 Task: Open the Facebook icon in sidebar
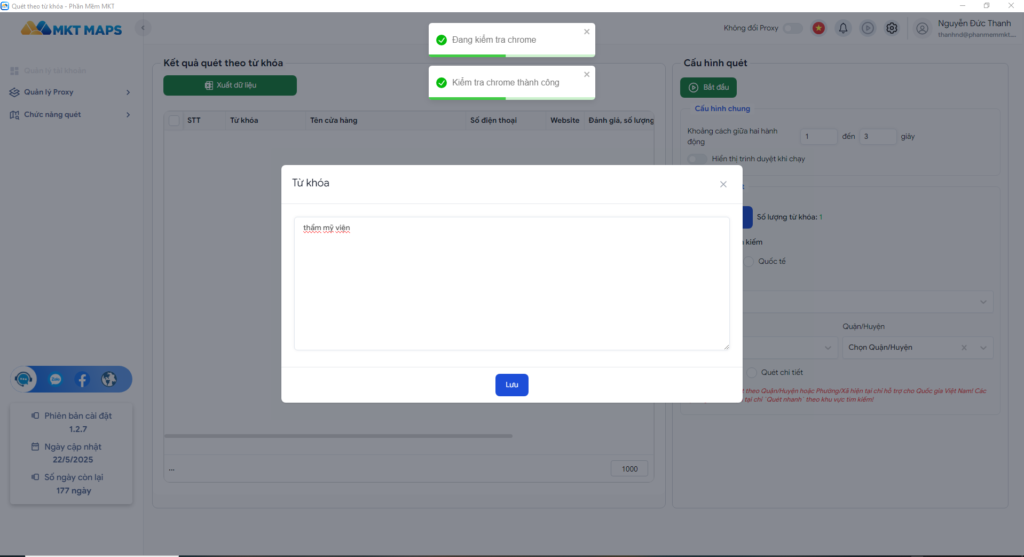(x=82, y=379)
